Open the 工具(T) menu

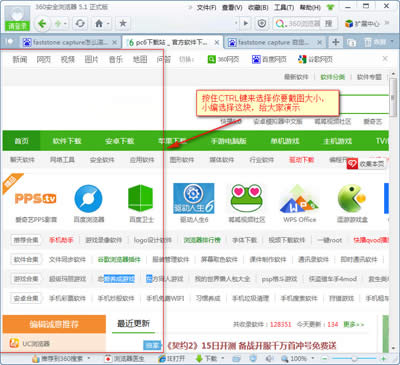(x=284, y=7)
